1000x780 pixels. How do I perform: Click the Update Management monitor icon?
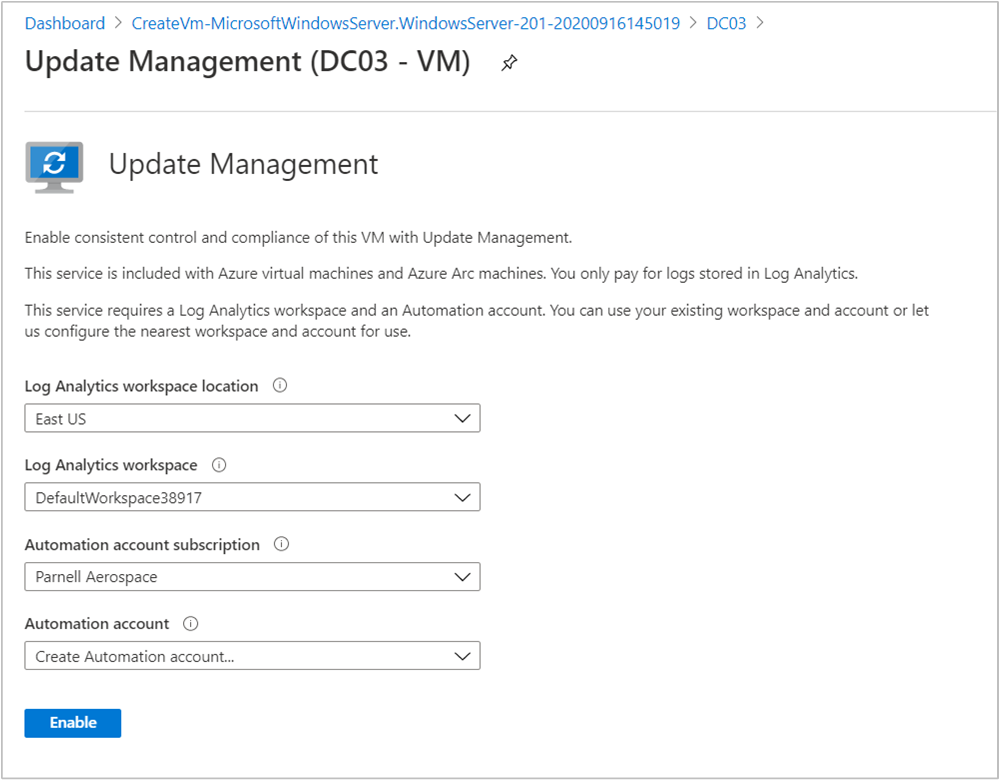click(54, 167)
